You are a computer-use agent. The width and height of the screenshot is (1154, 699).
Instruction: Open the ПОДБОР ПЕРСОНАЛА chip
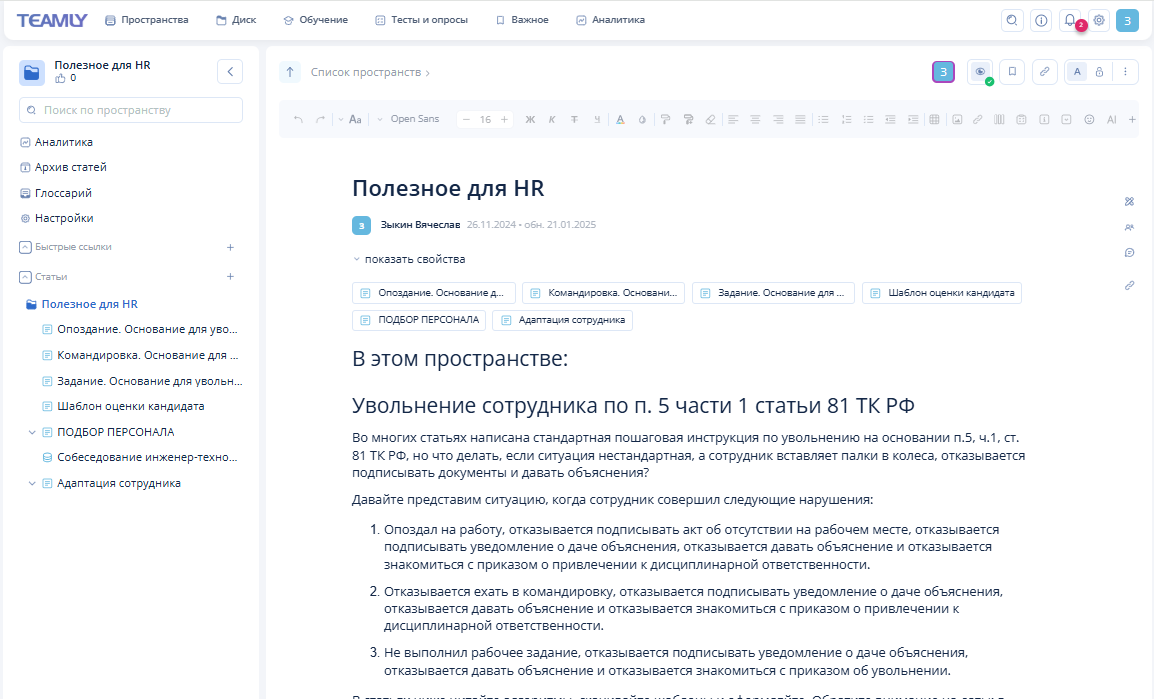(x=419, y=320)
